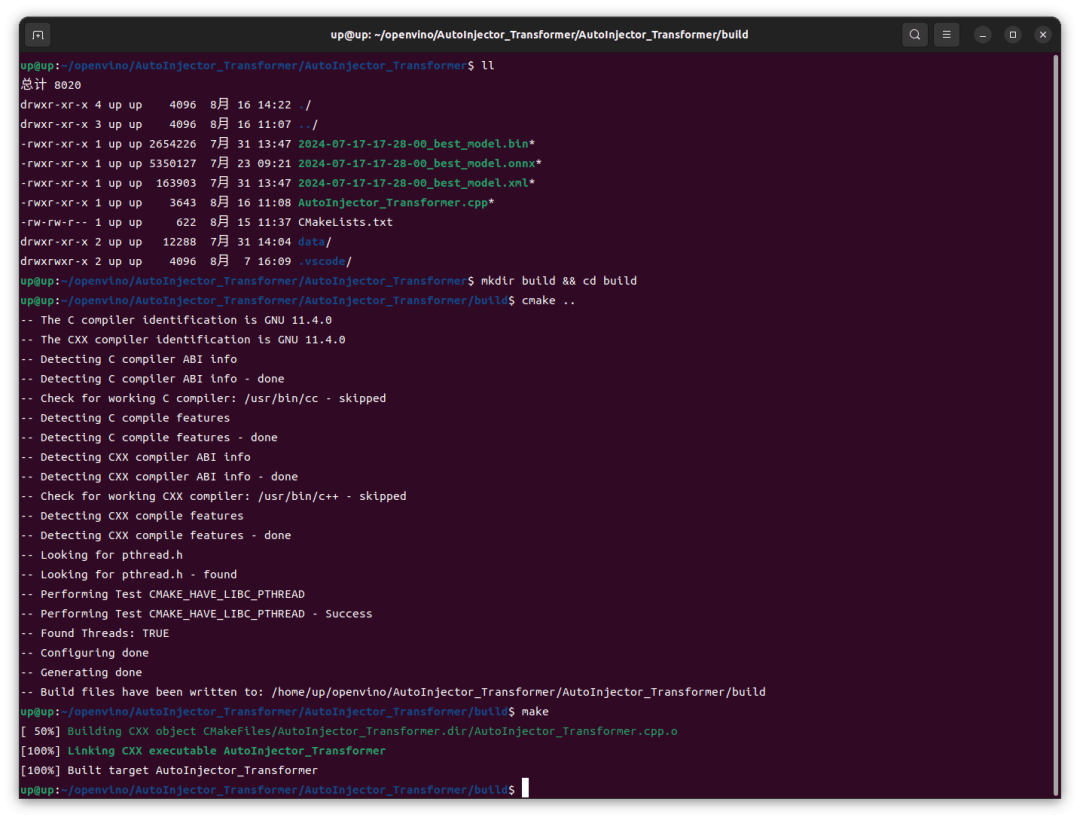Click the 'Configuring done' line

coord(84,653)
